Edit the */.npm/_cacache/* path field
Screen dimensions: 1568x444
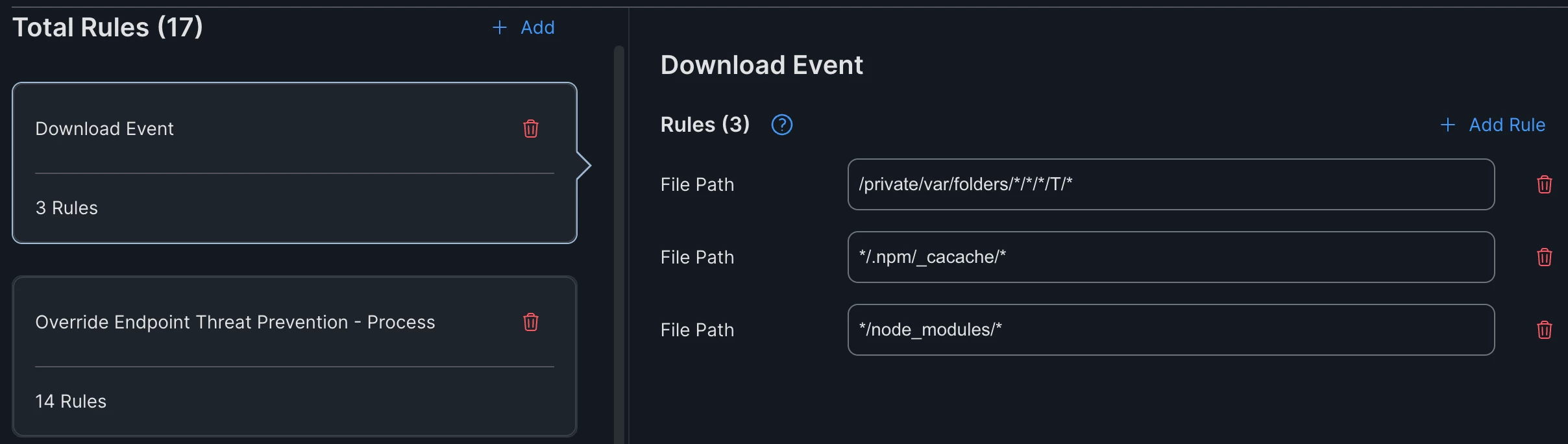[x=1171, y=257]
